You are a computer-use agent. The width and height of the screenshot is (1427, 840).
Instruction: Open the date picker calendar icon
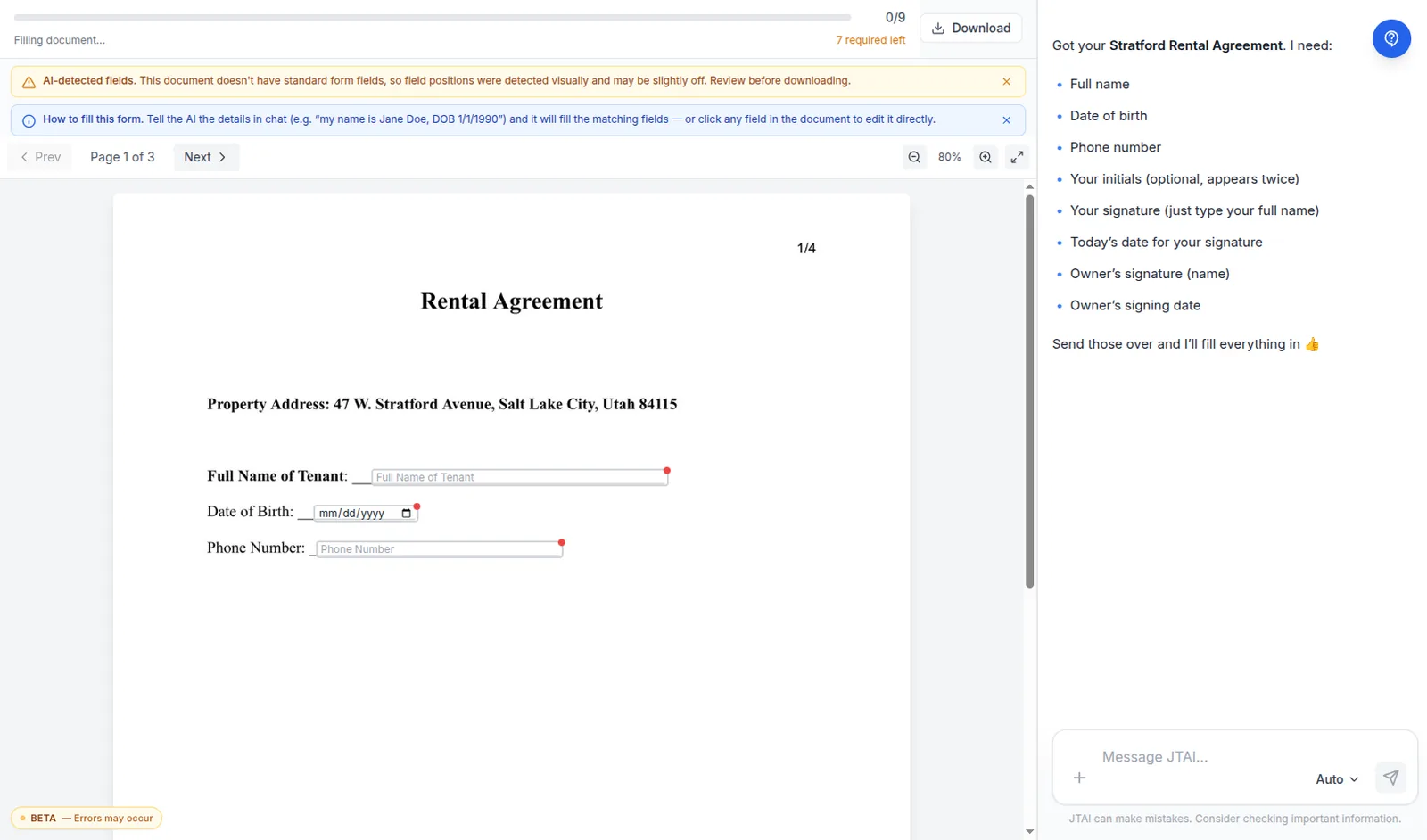pyautogui.click(x=407, y=514)
